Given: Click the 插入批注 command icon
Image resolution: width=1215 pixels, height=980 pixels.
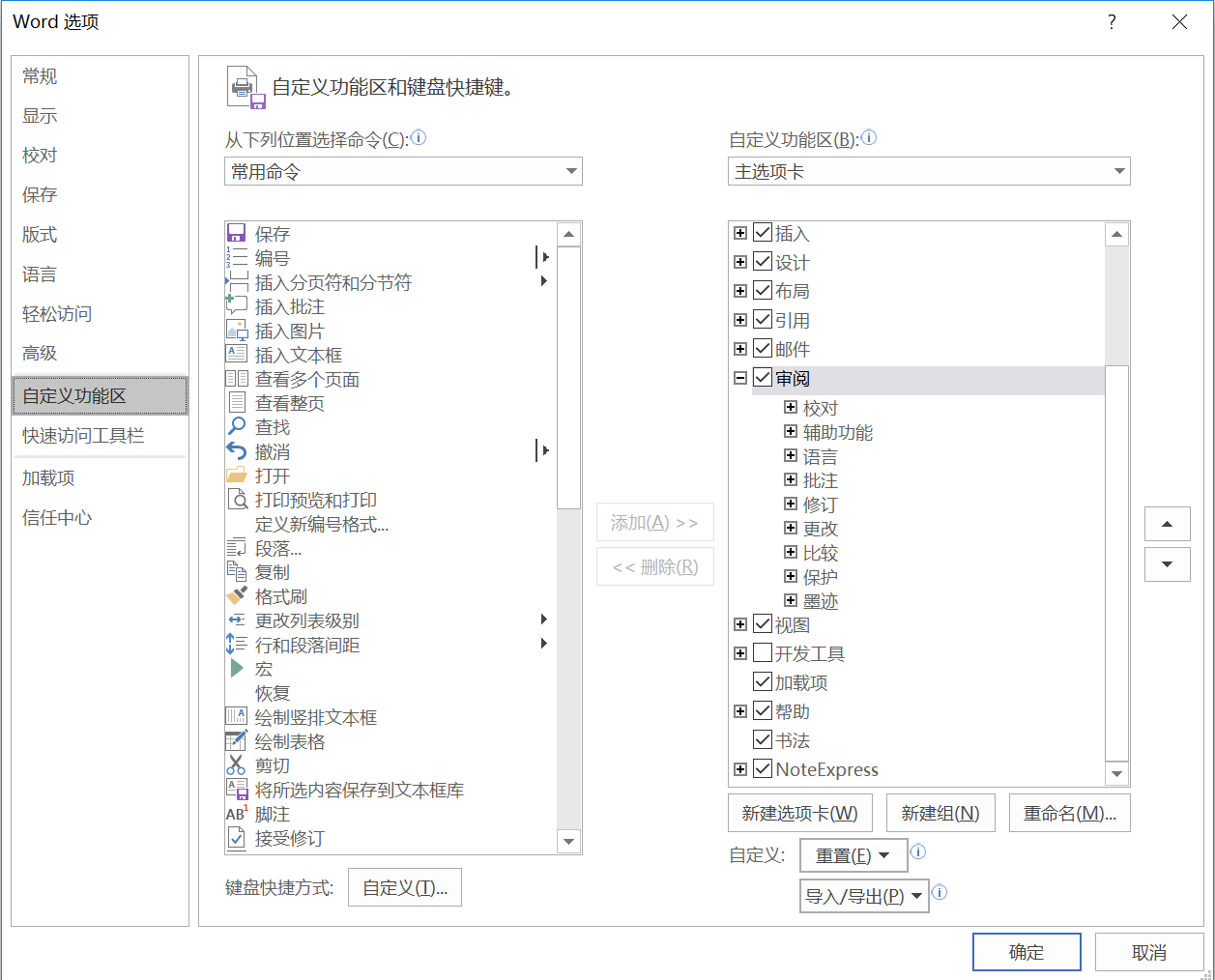Looking at the screenshot, I should pos(235,305).
